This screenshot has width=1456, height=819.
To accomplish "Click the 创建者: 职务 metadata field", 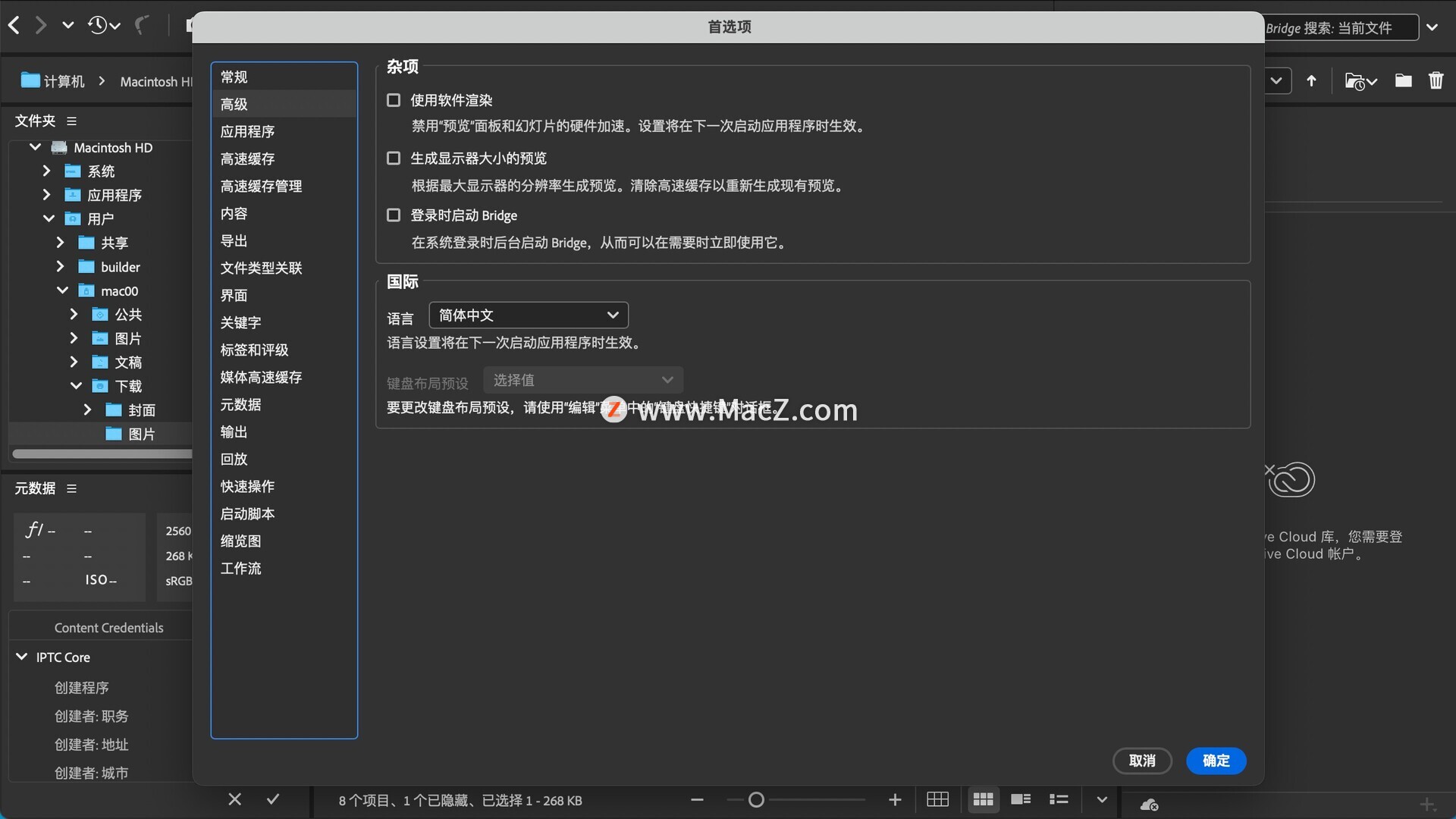I will [91, 716].
